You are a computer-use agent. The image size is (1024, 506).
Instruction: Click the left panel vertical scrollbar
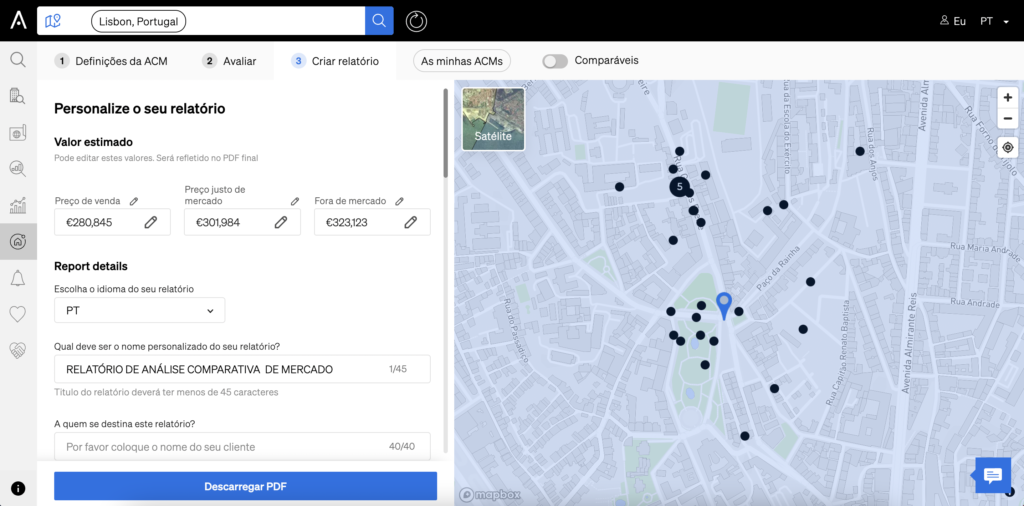pyautogui.click(x=445, y=133)
